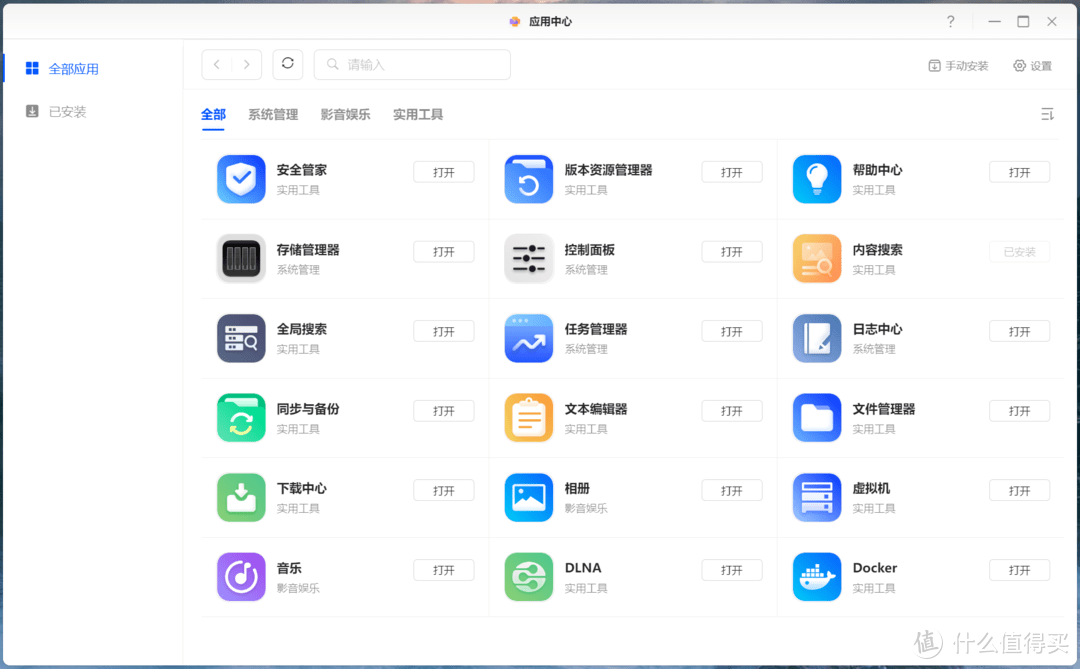Click inside the search input field
The width and height of the screenshot is (1080, 669).
(412, 63)
